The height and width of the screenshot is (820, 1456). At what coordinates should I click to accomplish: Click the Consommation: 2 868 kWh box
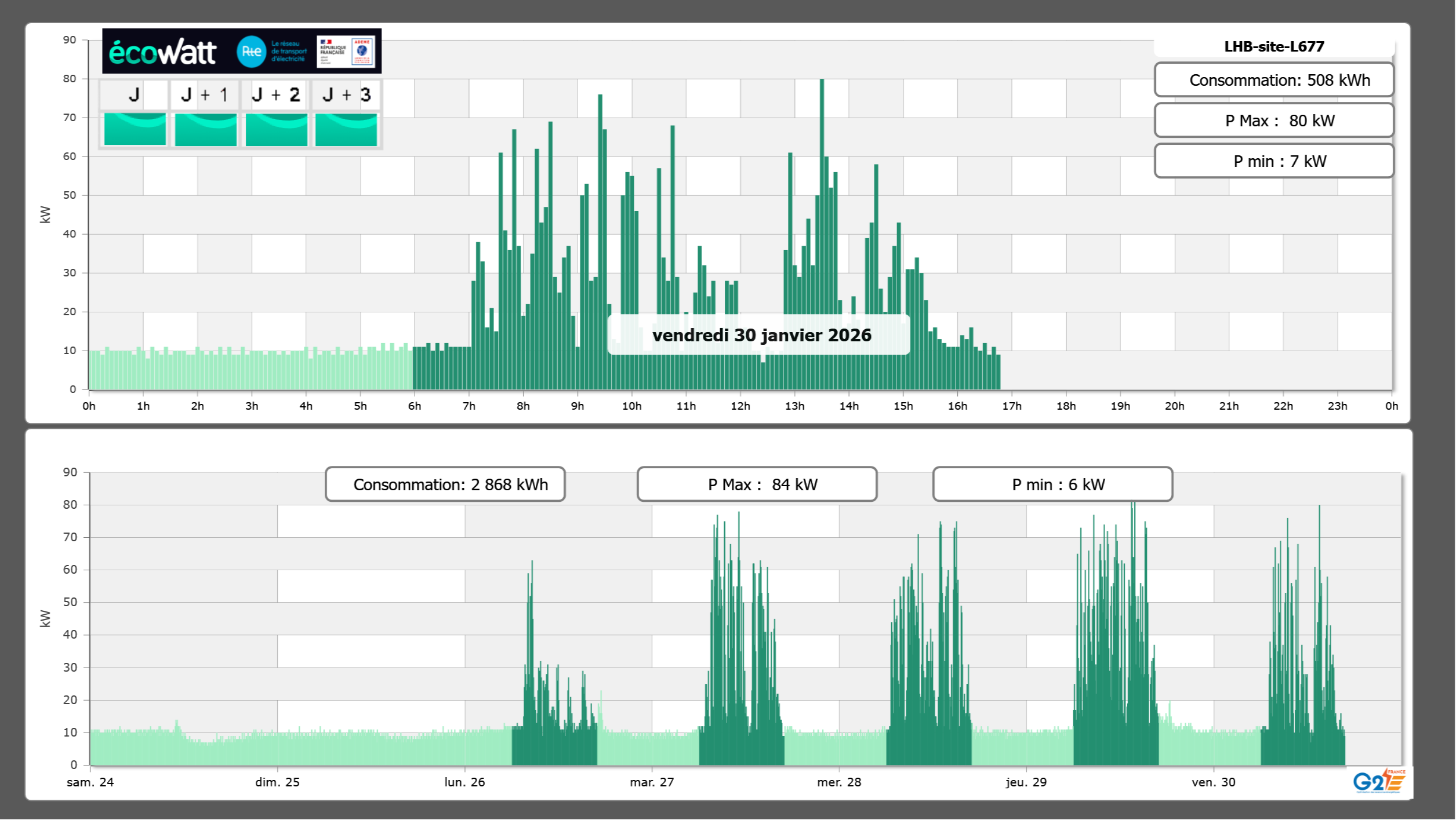445,484
